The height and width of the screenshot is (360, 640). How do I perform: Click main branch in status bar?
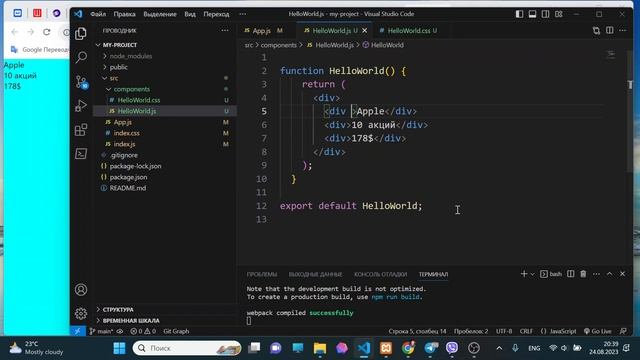point(101,331)
